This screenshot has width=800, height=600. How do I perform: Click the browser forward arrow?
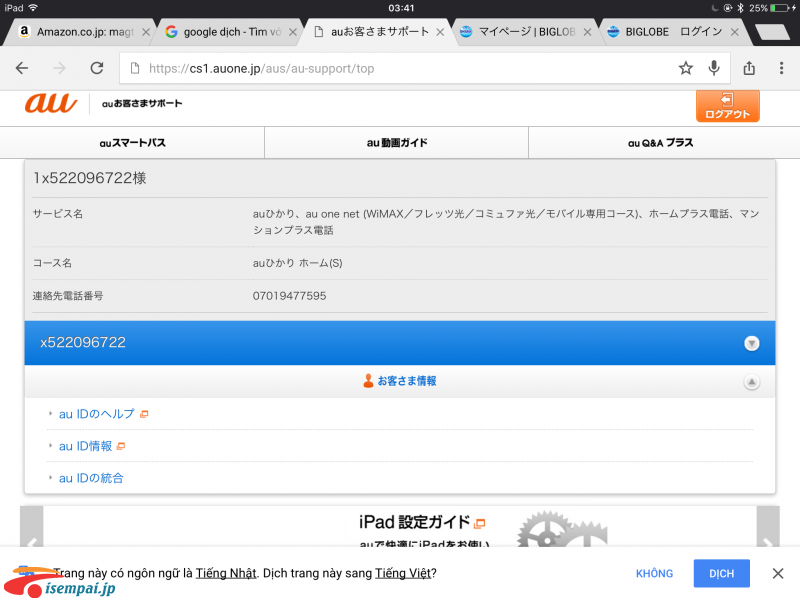pos(60,68)
